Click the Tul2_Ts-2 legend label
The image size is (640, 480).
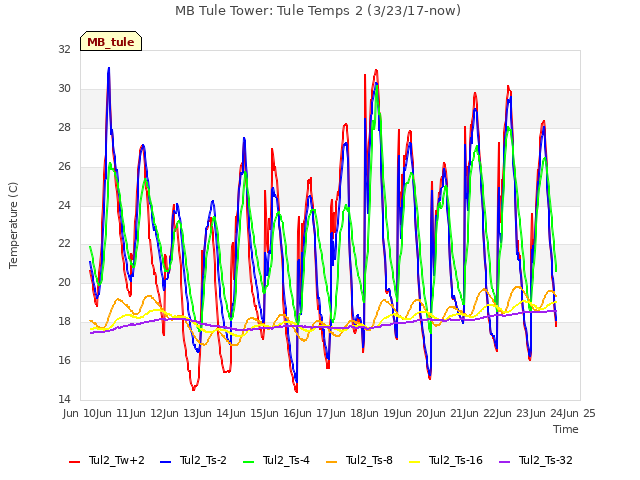(203, 460)
